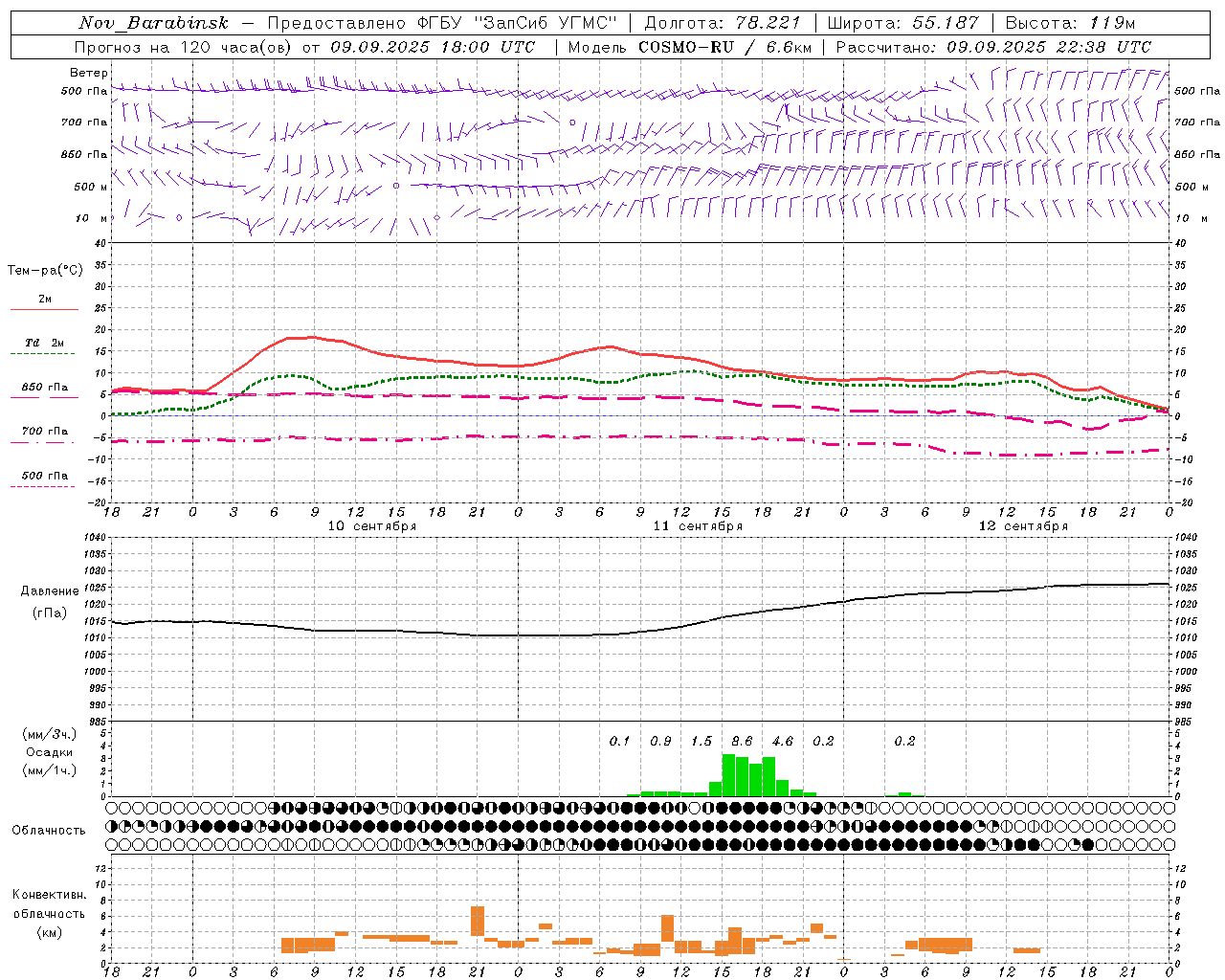Click the 700 гПа temperature legend label
Image resolution: width=1225 pixels, height=980 pixels.
pyautogui.click(x=44, y=432)
